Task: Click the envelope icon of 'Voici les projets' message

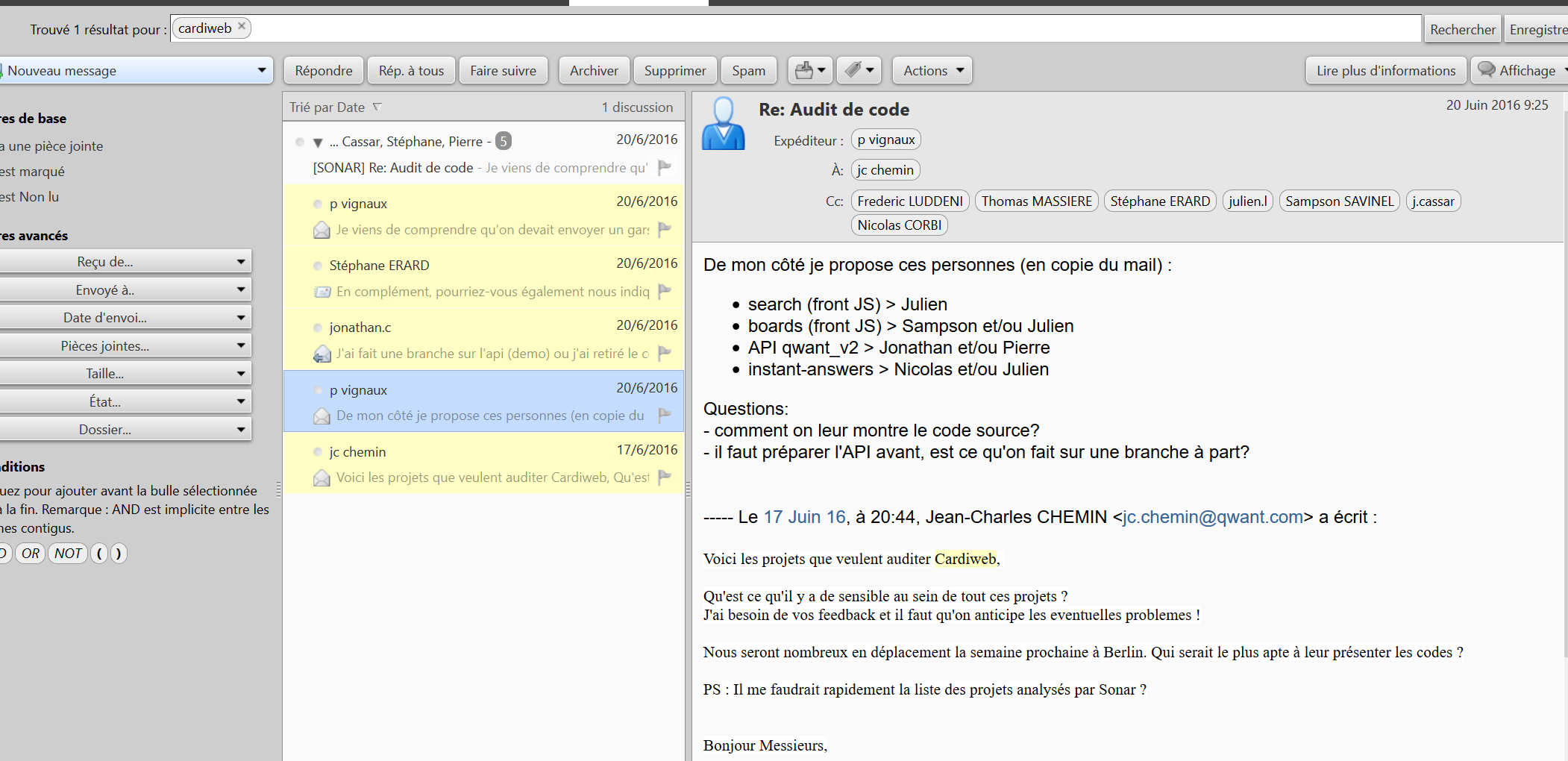Action: [322, 477]
